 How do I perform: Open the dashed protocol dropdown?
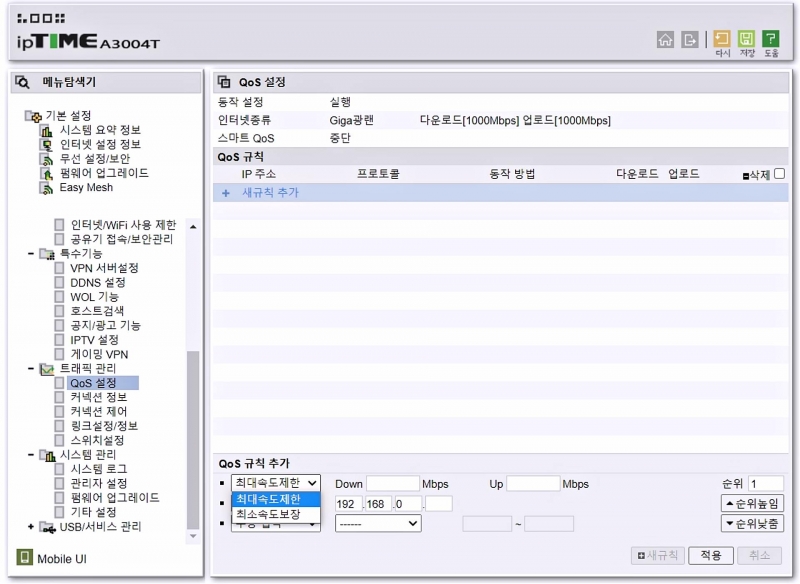377,523
